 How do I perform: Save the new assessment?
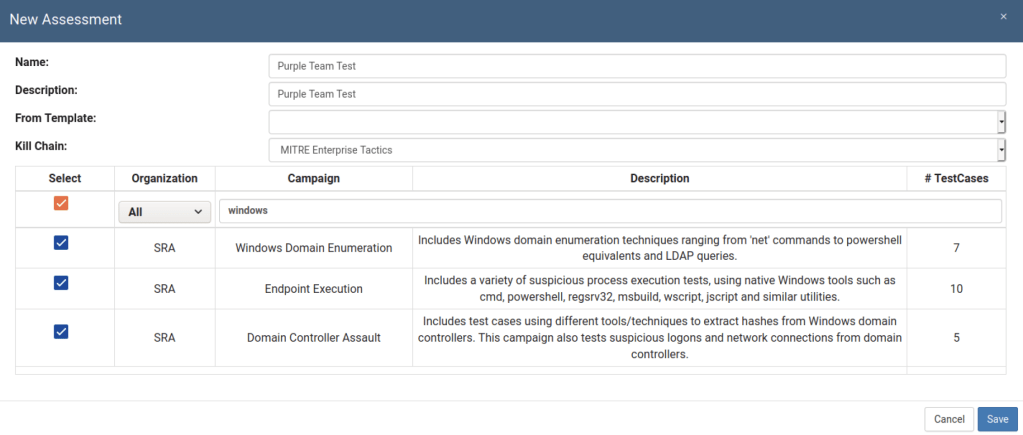(x=998, y=419)
